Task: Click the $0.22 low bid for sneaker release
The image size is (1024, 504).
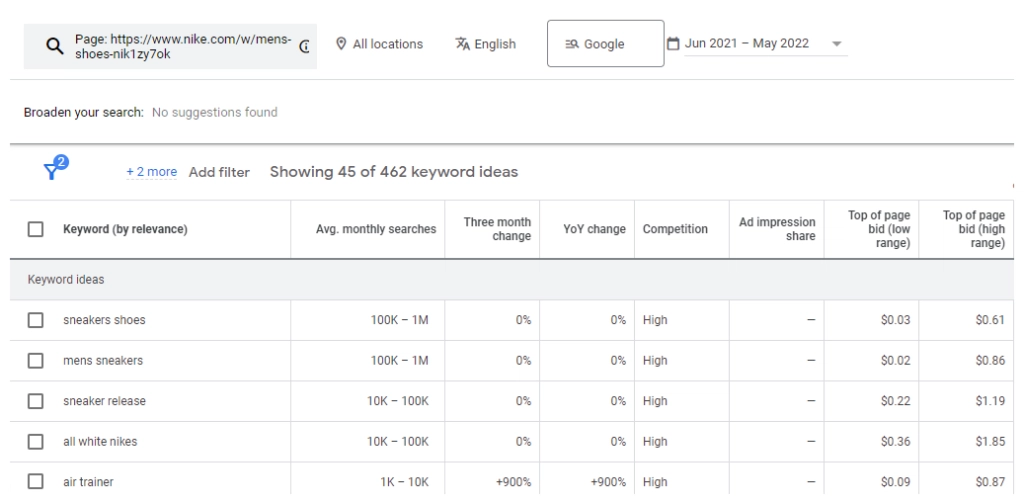Action: click(x=895, y=401)
